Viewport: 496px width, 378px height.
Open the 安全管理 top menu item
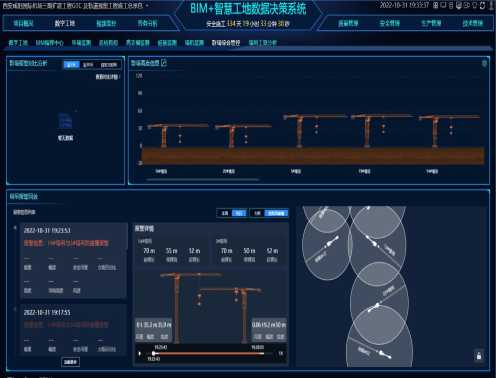click(389, 23)
